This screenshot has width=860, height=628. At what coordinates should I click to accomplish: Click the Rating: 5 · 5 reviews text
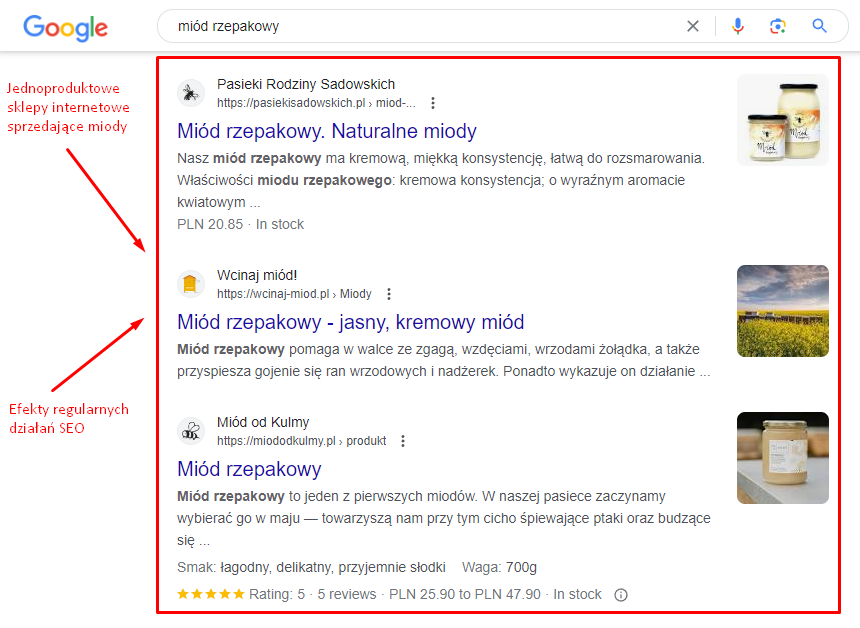313,594
